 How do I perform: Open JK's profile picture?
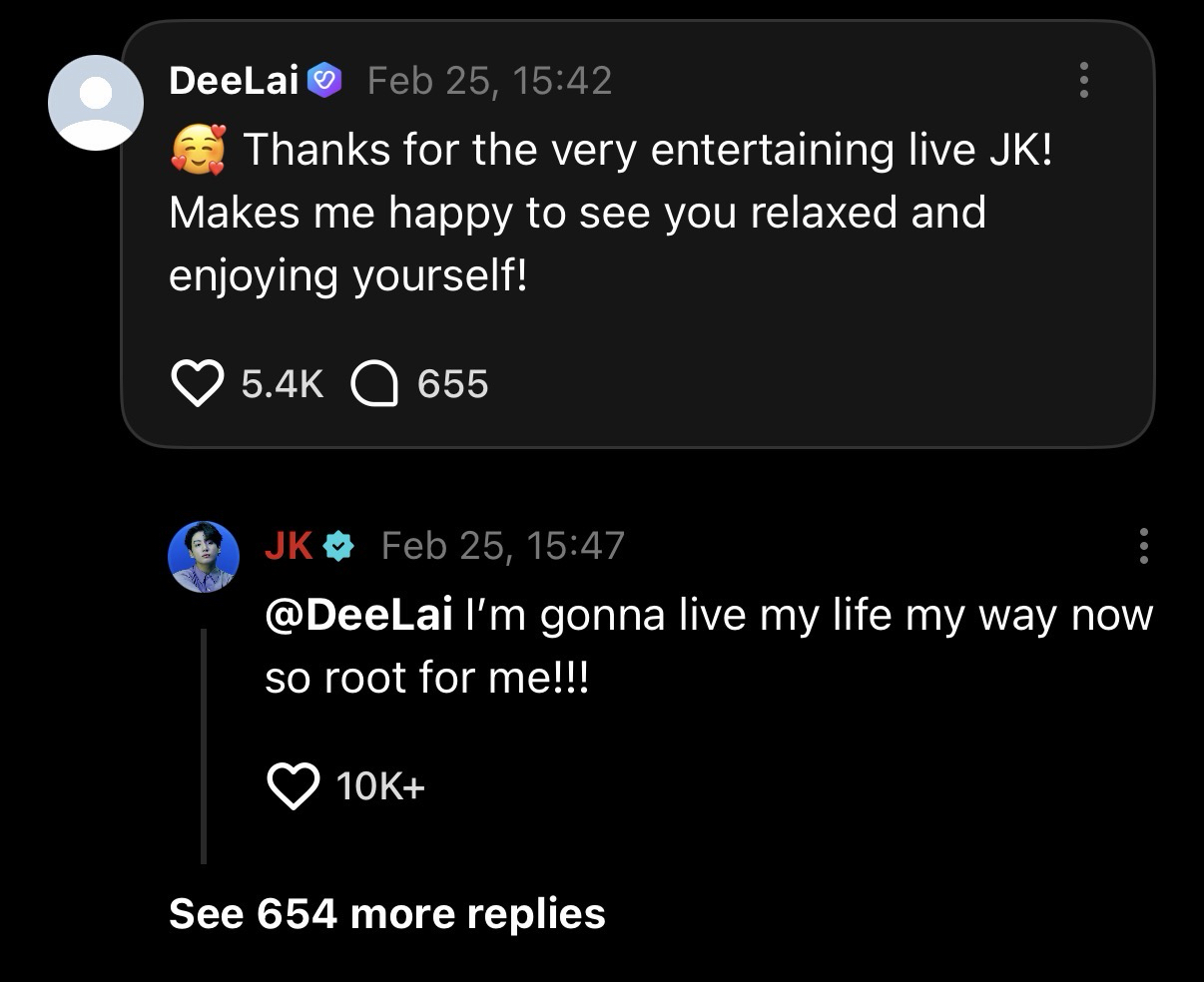pyautogui.click(x=203, y=556)
